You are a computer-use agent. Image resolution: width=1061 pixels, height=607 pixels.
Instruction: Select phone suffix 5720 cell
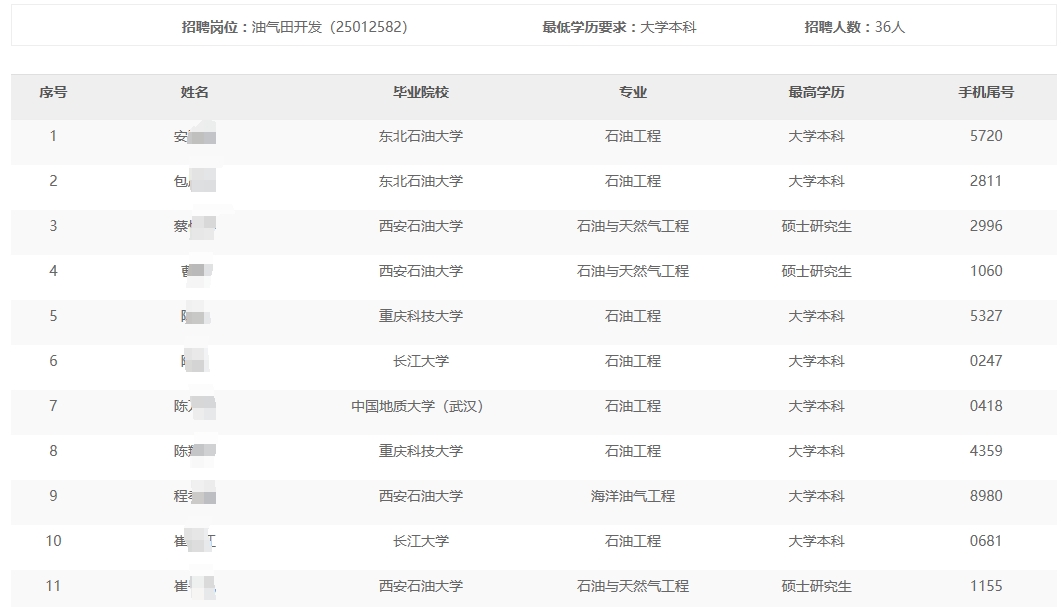point(985,136)
